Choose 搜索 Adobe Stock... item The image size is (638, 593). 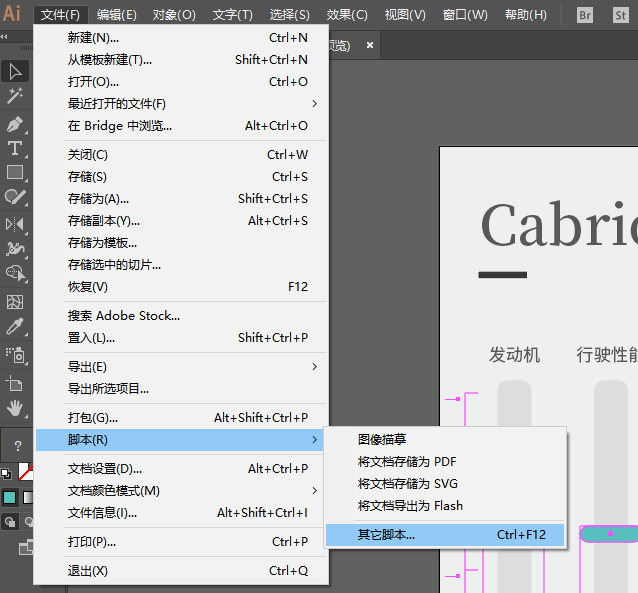[181, 316]
